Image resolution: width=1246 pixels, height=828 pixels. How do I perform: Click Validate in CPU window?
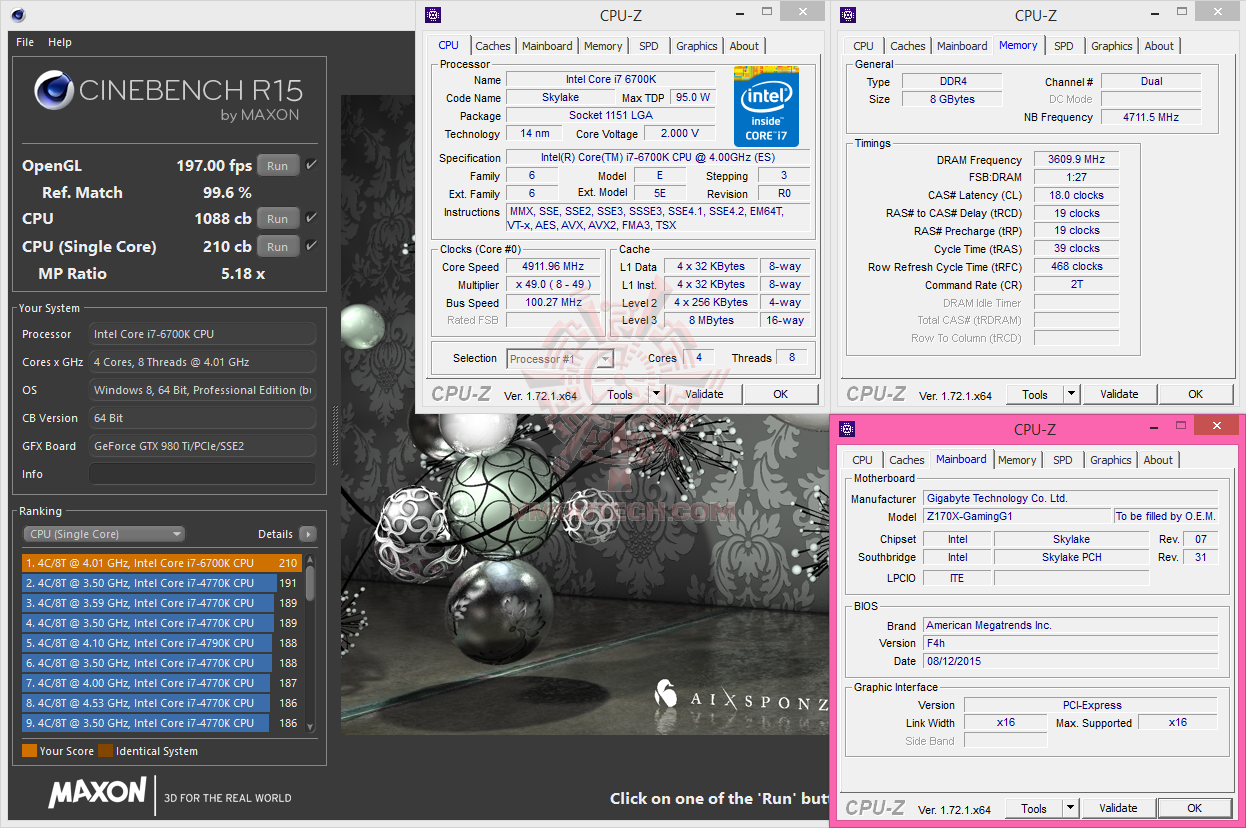click(704, 394)
